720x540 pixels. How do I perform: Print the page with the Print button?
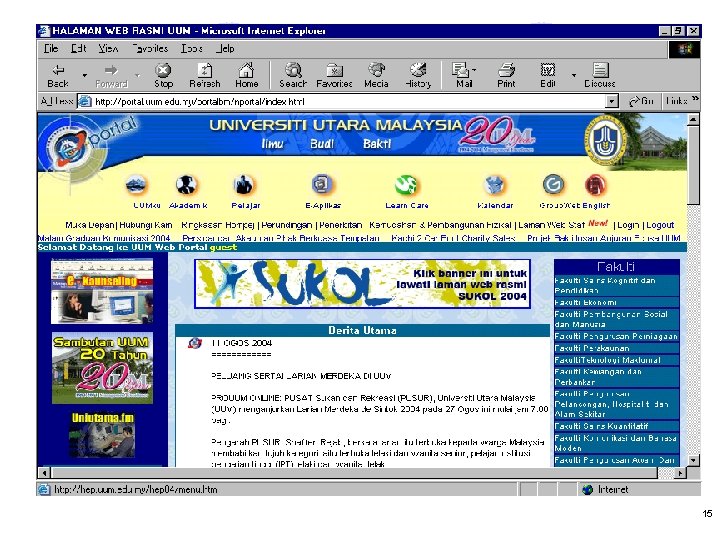click(506, 76)
